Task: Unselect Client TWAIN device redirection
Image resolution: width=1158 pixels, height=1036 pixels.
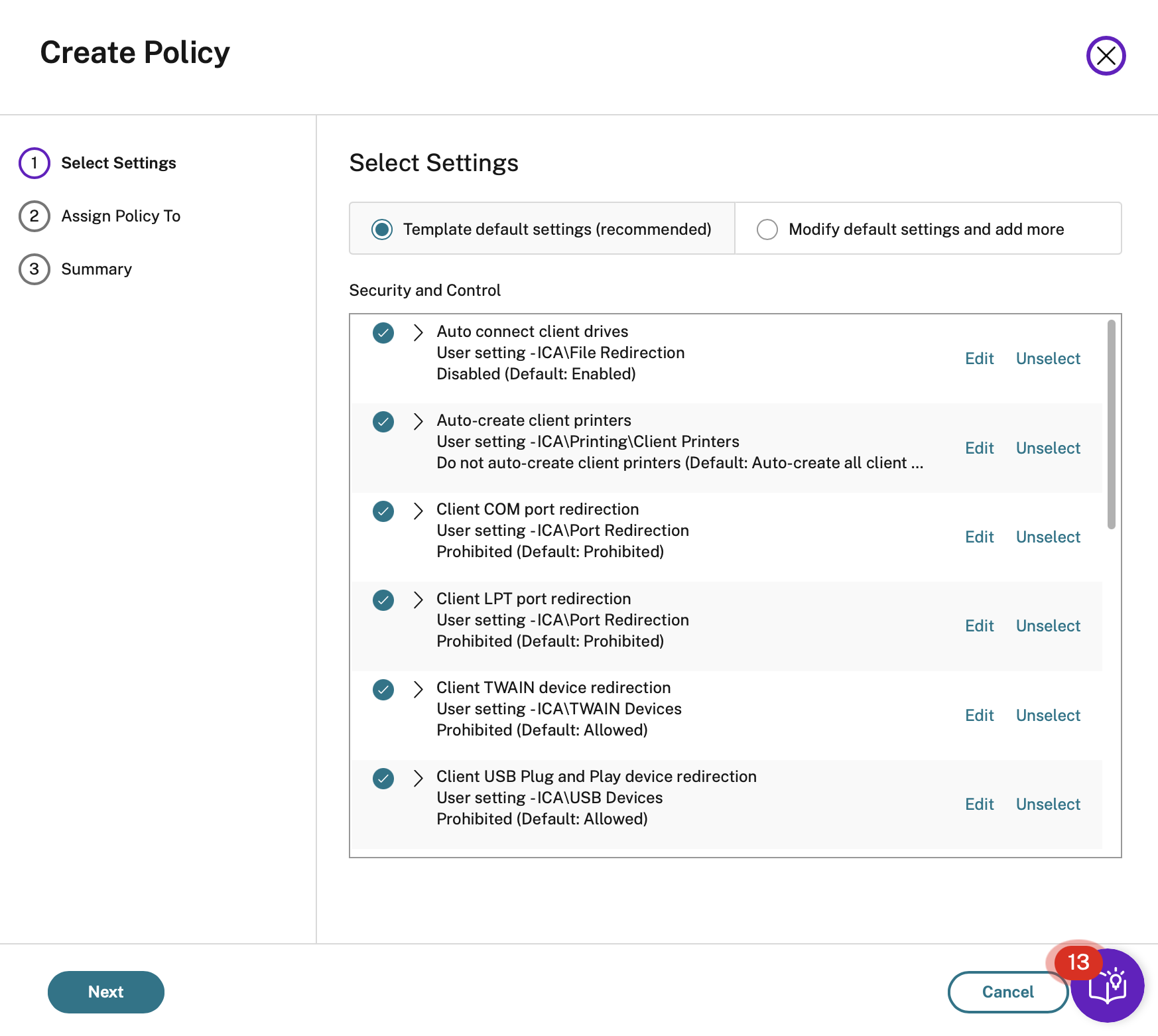Action: pyautogui.click(x=1048, y=716)
